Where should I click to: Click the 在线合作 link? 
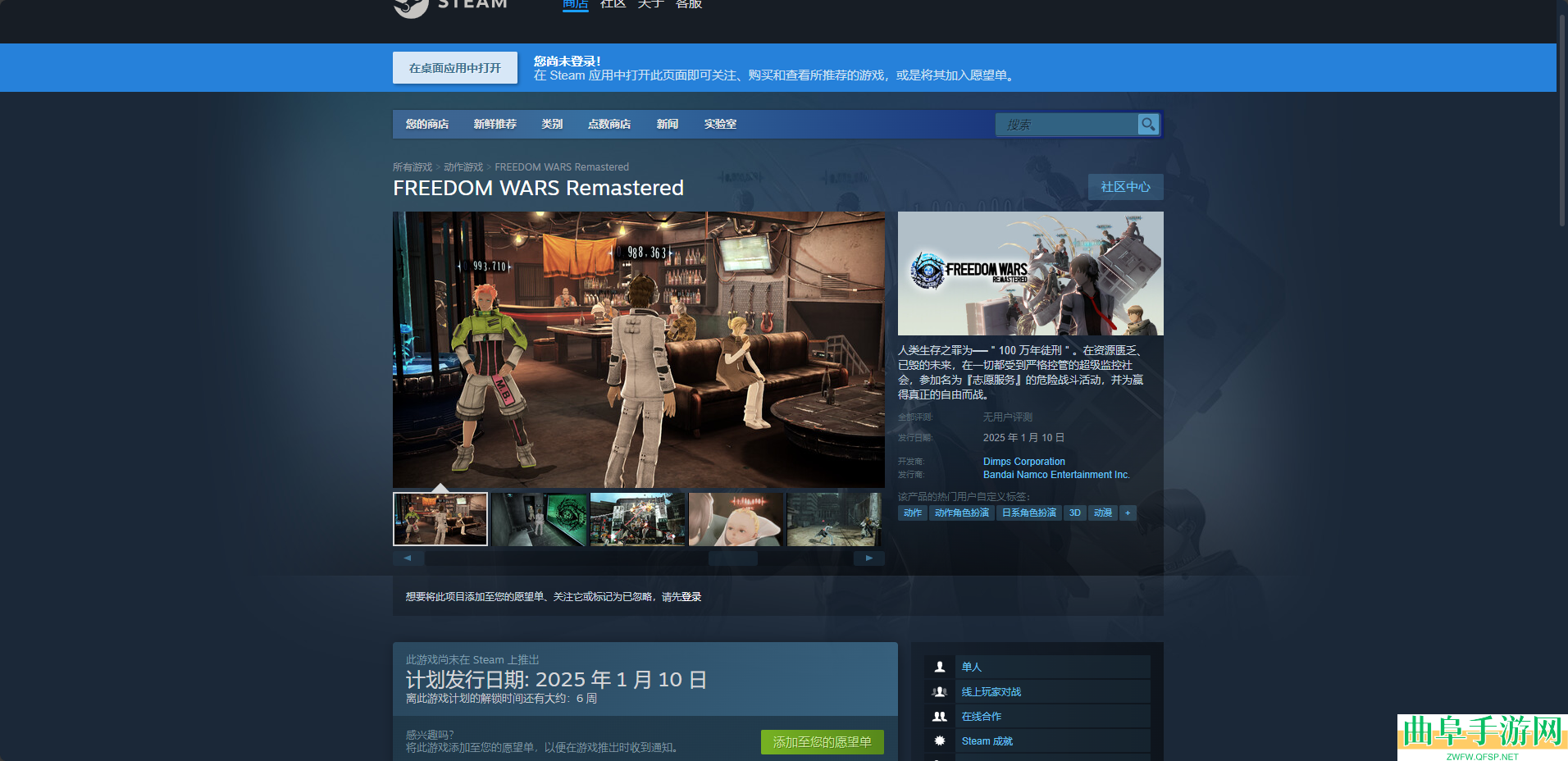(982, 716)
